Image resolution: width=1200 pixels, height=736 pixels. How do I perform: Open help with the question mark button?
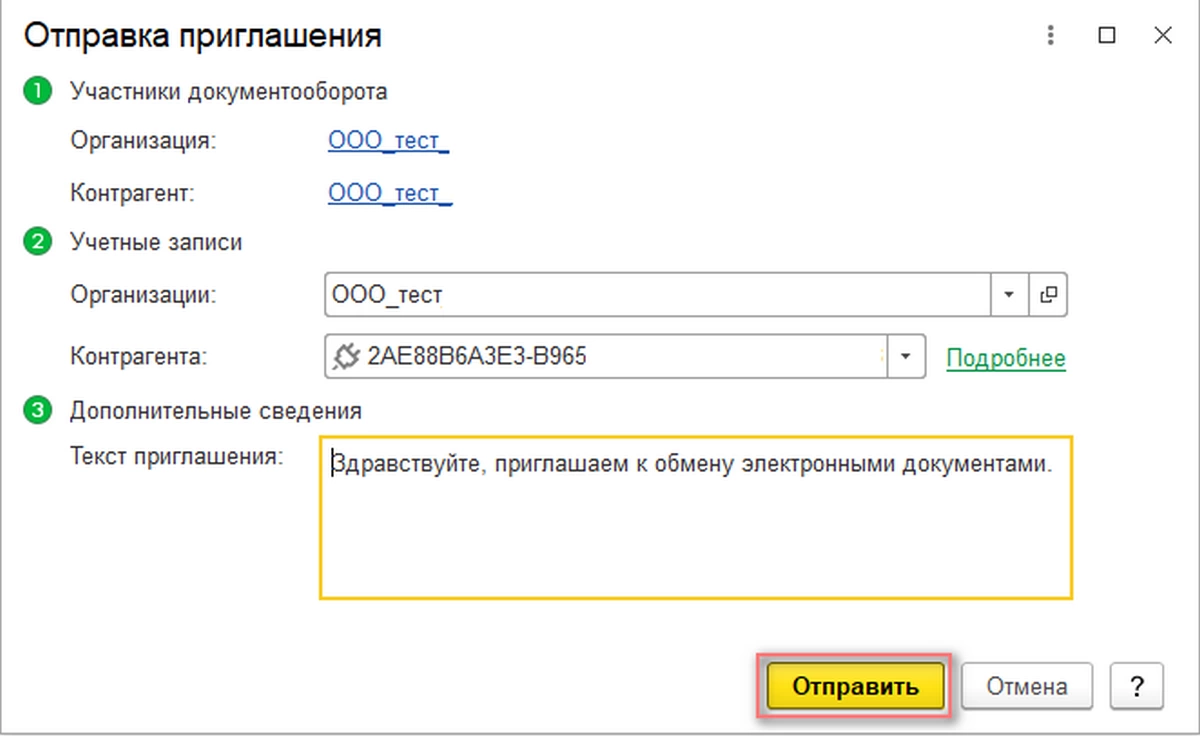[1136, 687]
